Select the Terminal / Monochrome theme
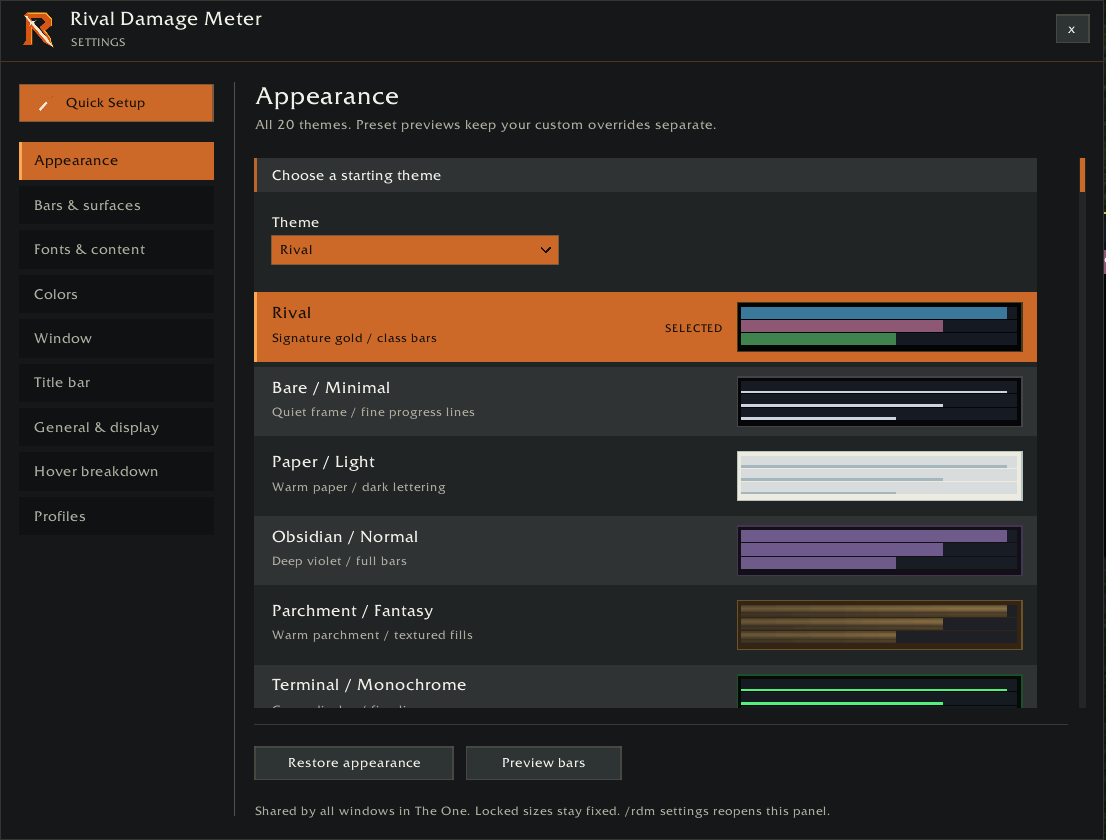Viewport: 1106px width, 840px height. (x=645, y=686)
